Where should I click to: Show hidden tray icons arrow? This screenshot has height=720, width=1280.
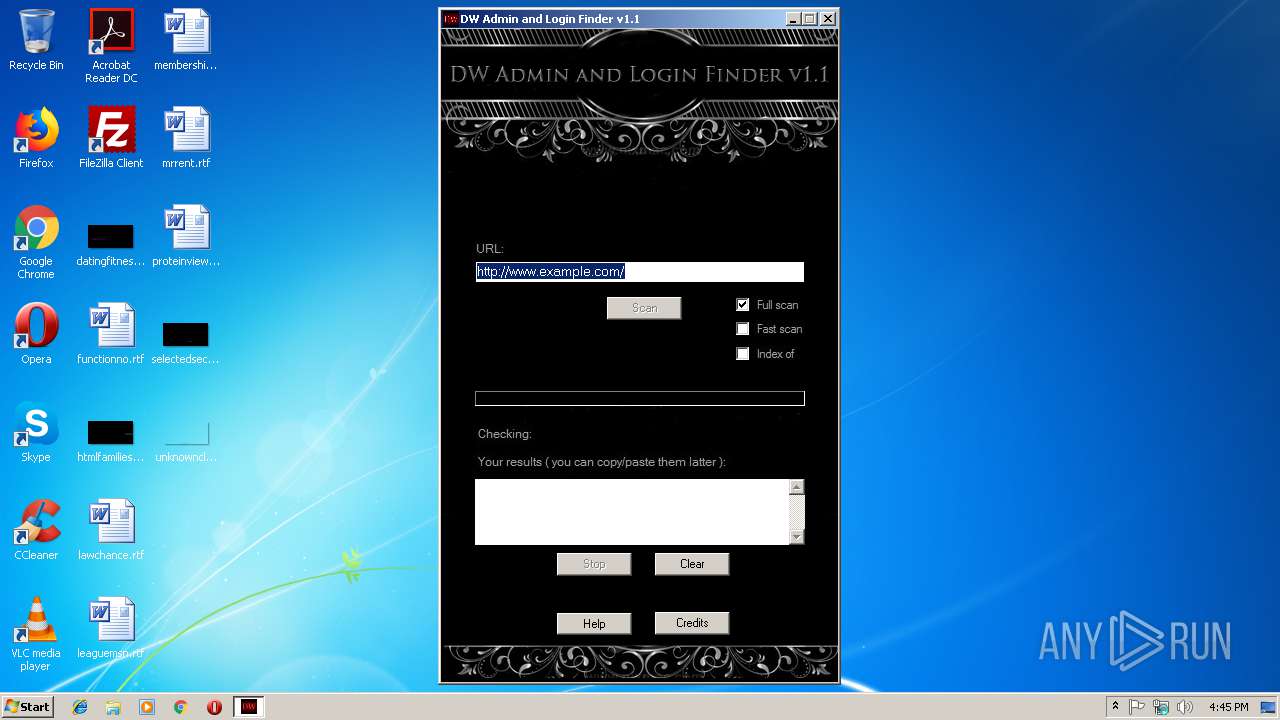(1115, 707)
